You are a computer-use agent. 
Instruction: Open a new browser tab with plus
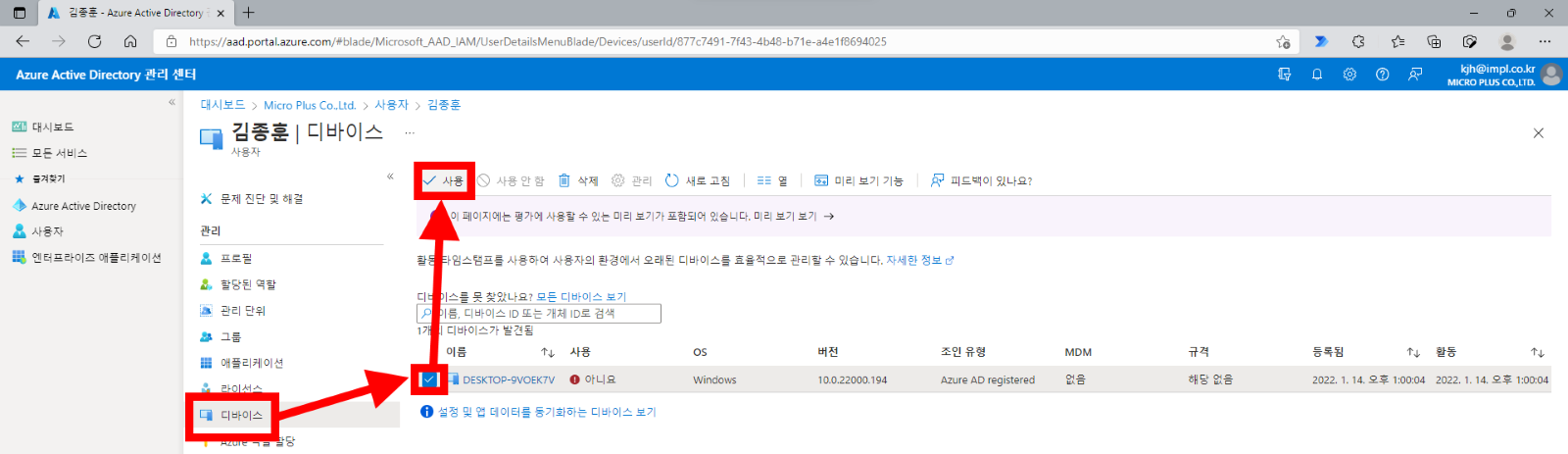point(249,13)
